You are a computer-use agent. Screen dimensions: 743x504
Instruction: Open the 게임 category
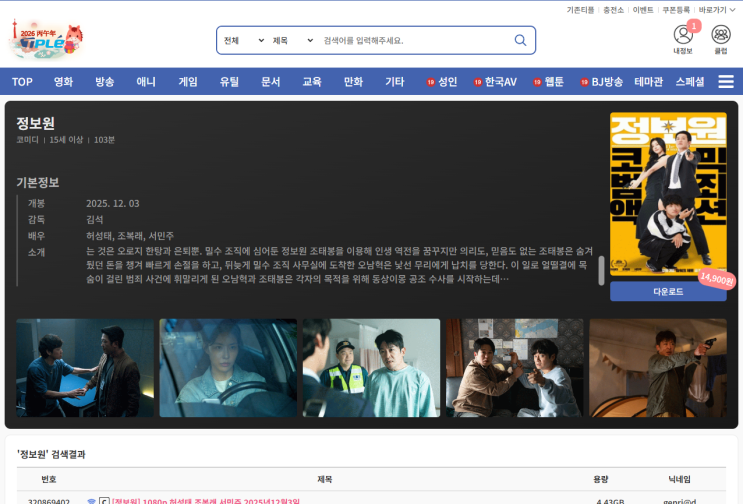(x=188, y=81)
